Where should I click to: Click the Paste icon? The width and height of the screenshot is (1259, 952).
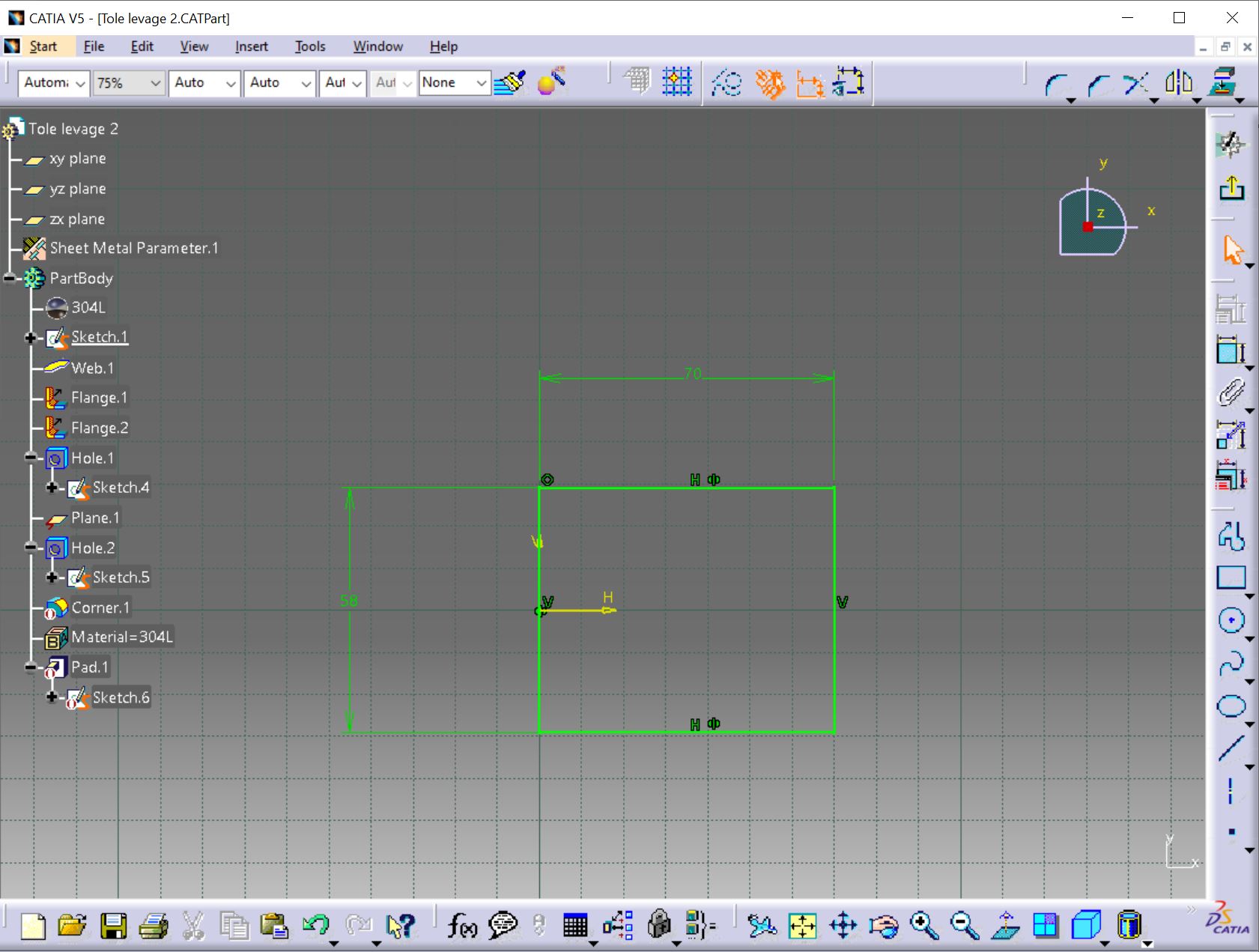[x=274, y=926]
